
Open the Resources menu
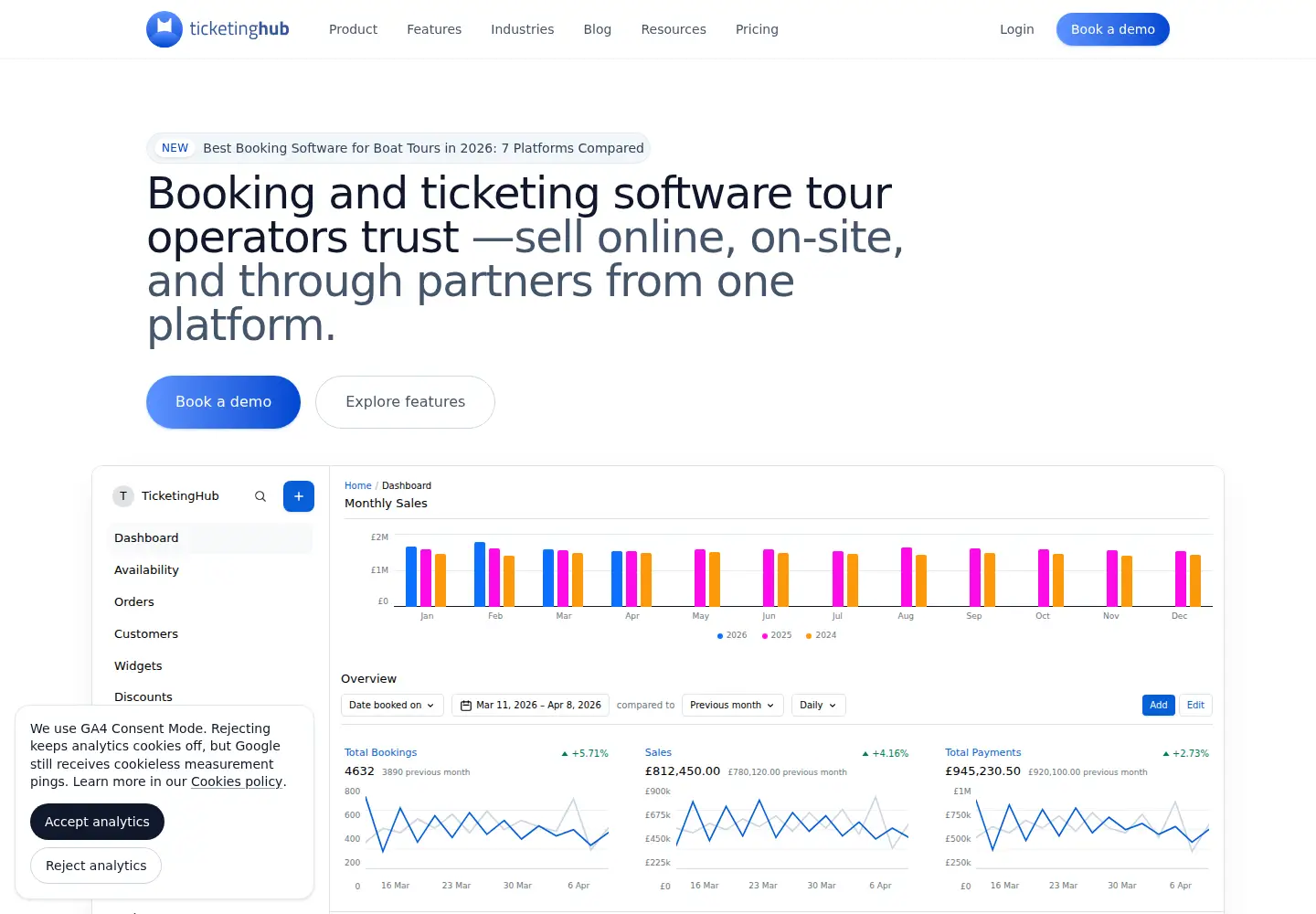[674, 29]
